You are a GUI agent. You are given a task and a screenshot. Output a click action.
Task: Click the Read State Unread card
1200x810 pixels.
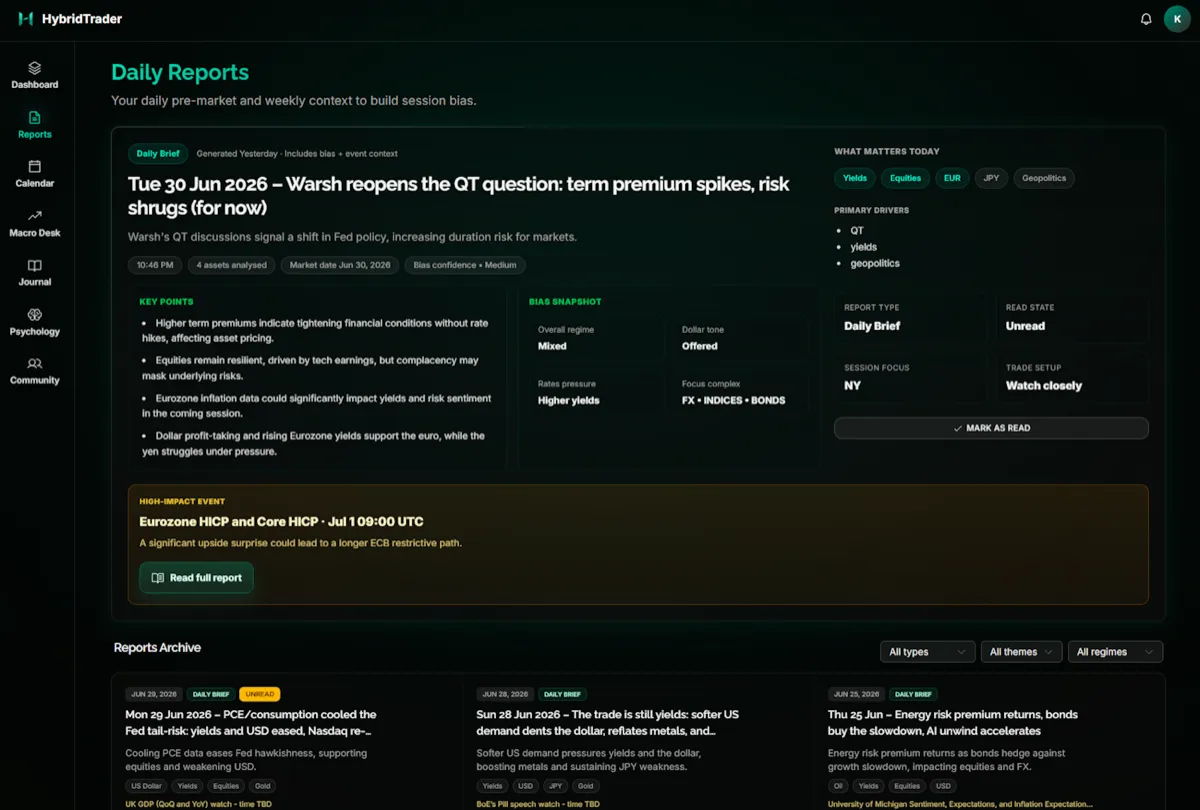click(x=1072, y=318)
